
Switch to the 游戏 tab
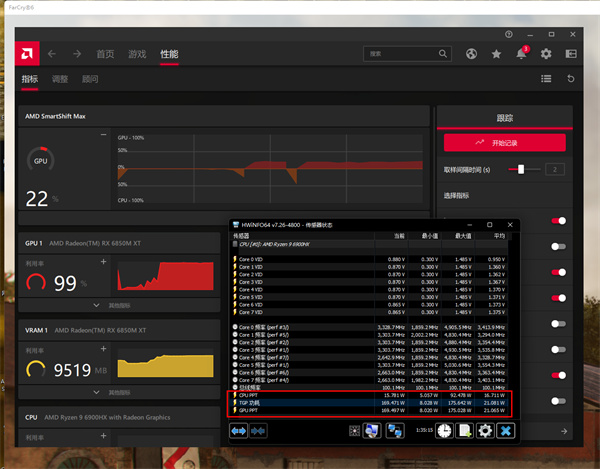coord(137,53)
